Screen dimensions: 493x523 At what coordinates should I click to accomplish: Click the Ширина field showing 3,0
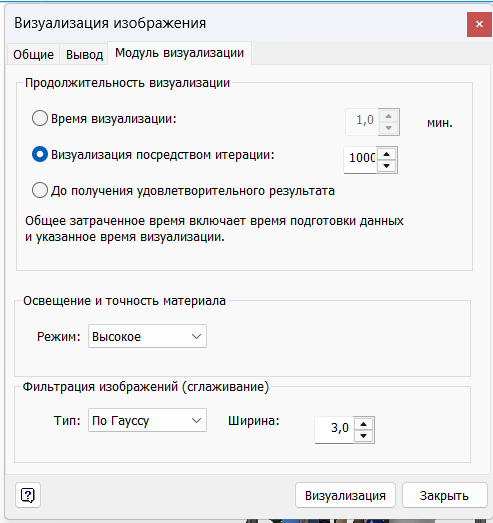click(334, 430)
